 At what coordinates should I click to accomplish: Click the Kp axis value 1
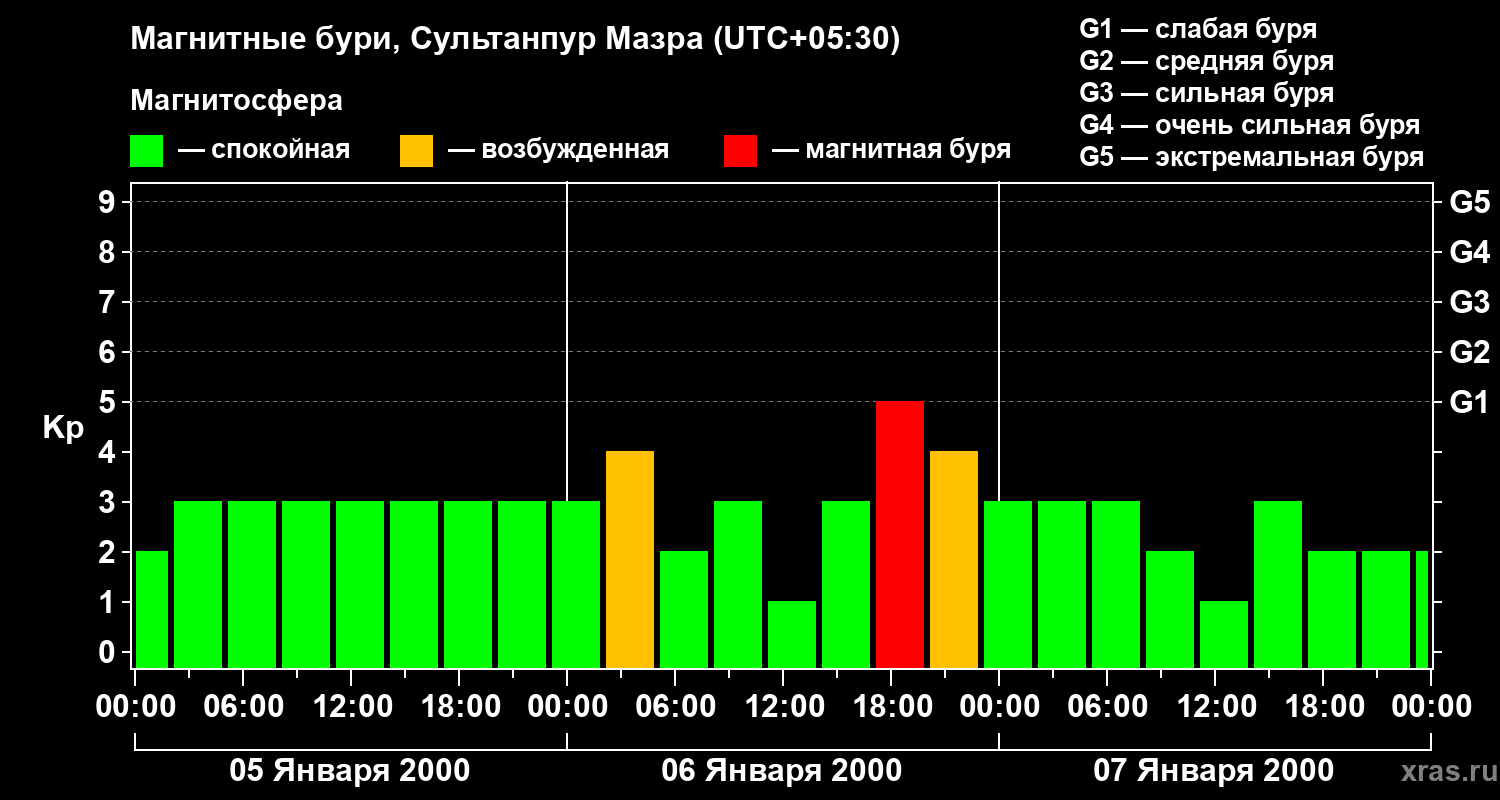click(109, 602)
